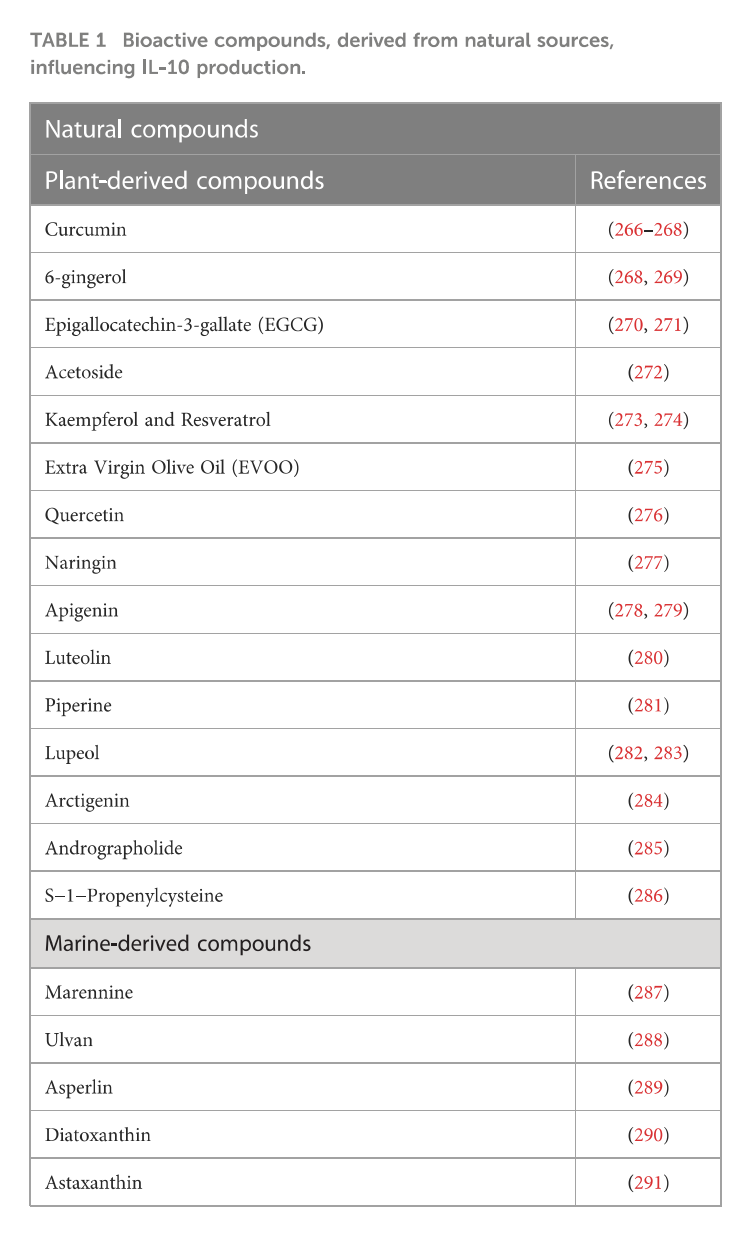Open the Ulvan citation 288
The width and height of the screenshot is (749, 1235).
[648, 1040]
